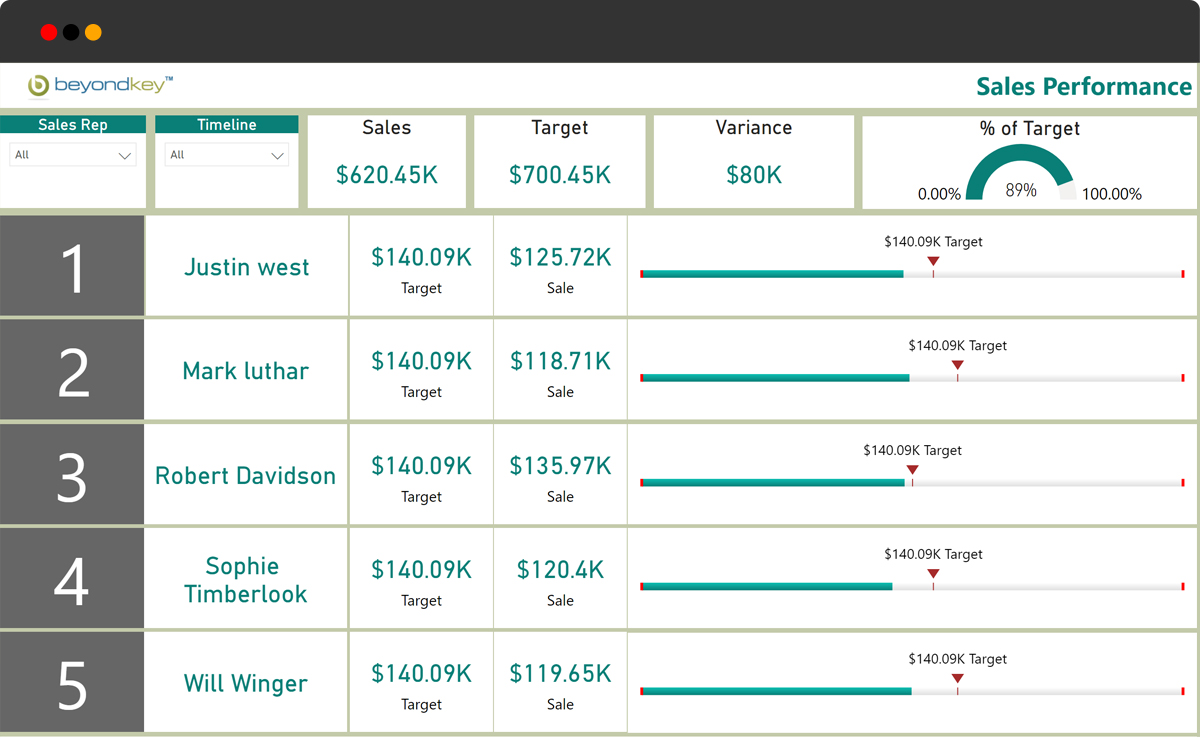The image size is (1200, 740).
Task: Click Will Winger's green progress bar
Action: pyautogui.click(x=775, y=691)
